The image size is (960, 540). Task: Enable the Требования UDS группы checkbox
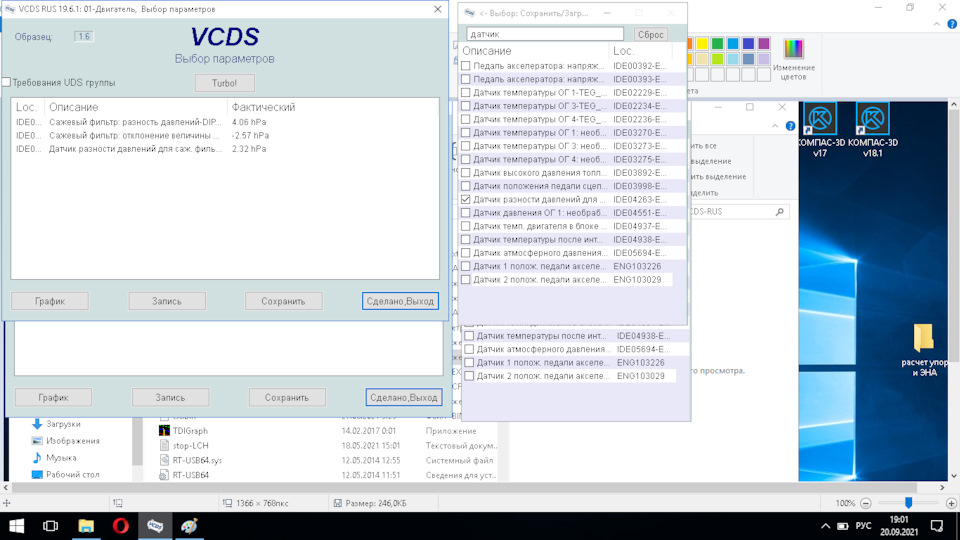click(x=7, y=82)
